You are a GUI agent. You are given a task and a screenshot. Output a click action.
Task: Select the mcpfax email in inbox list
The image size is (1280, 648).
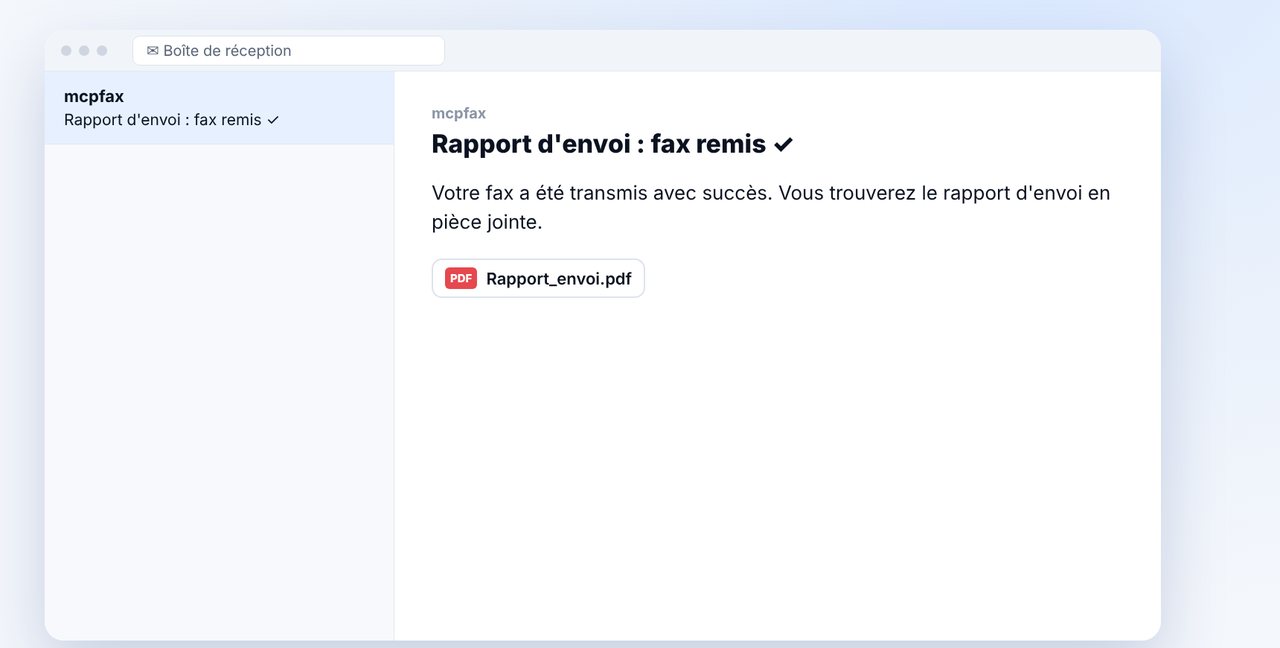(219, 108)
